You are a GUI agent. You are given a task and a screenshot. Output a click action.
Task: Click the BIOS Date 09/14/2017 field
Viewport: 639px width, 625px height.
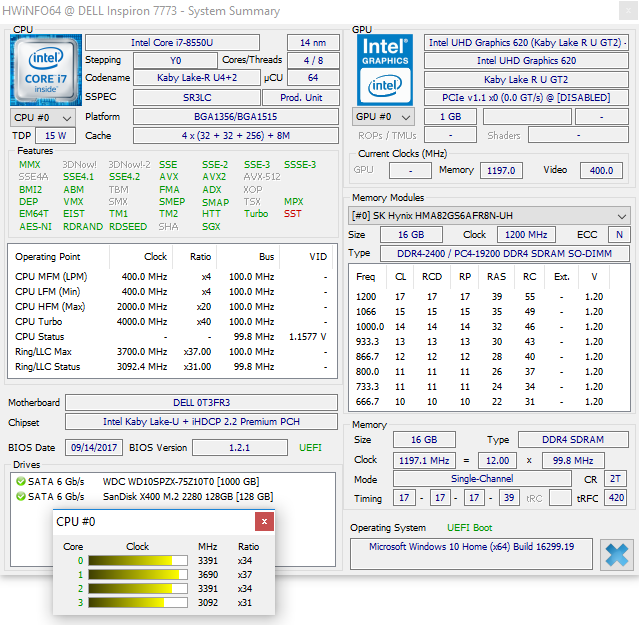point(94,448)
